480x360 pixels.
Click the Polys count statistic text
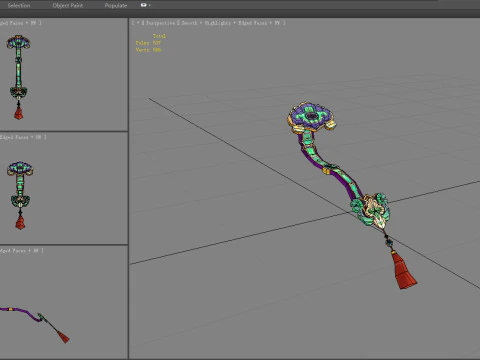(x=148, y=43)
